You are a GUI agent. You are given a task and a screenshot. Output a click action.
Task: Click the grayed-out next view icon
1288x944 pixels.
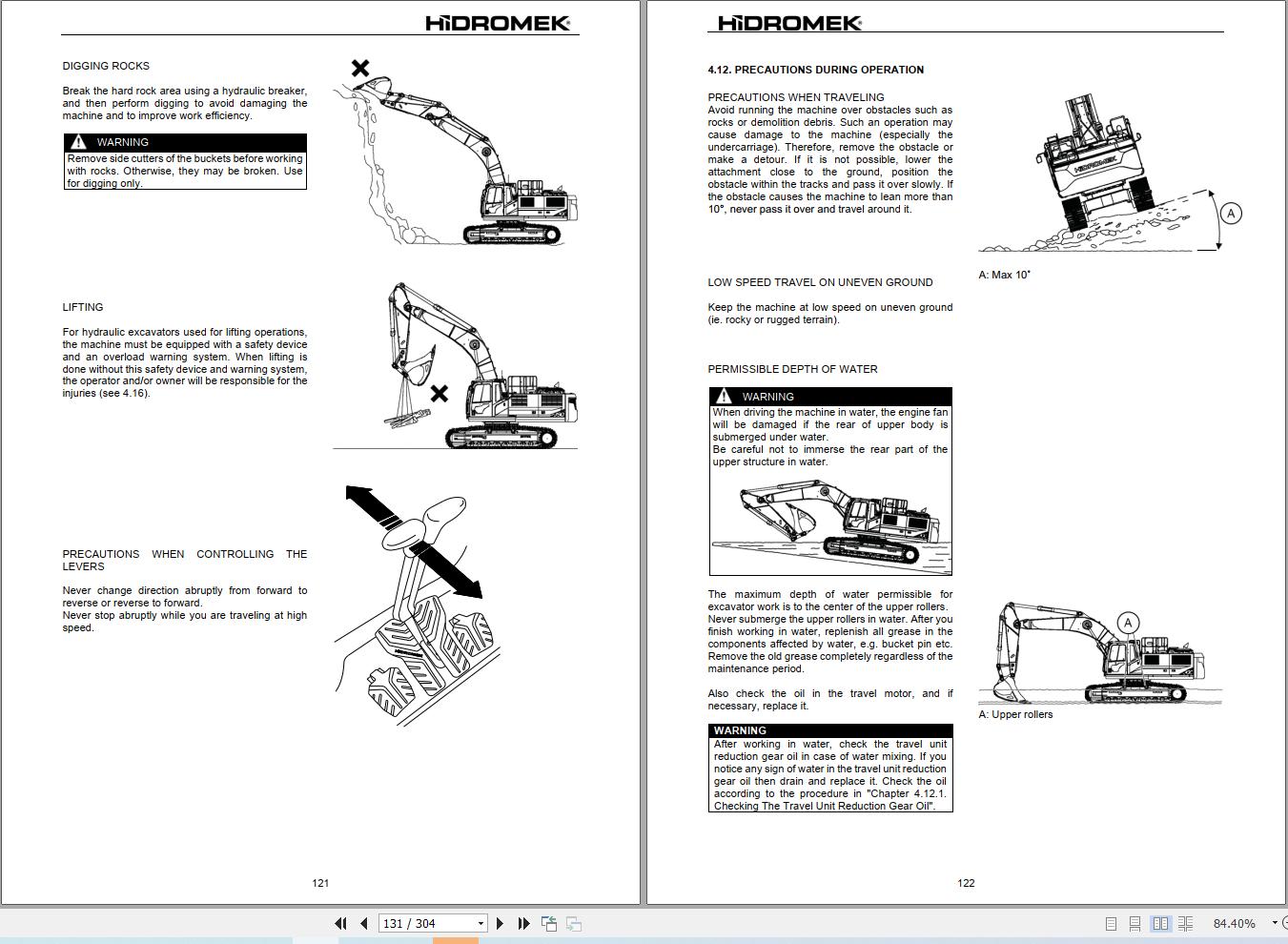[574, 923]
